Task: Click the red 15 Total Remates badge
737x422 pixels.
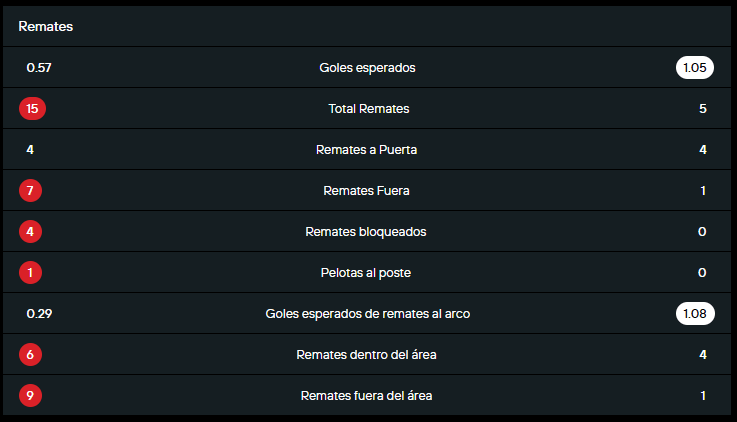Action: tap(32, 108)
